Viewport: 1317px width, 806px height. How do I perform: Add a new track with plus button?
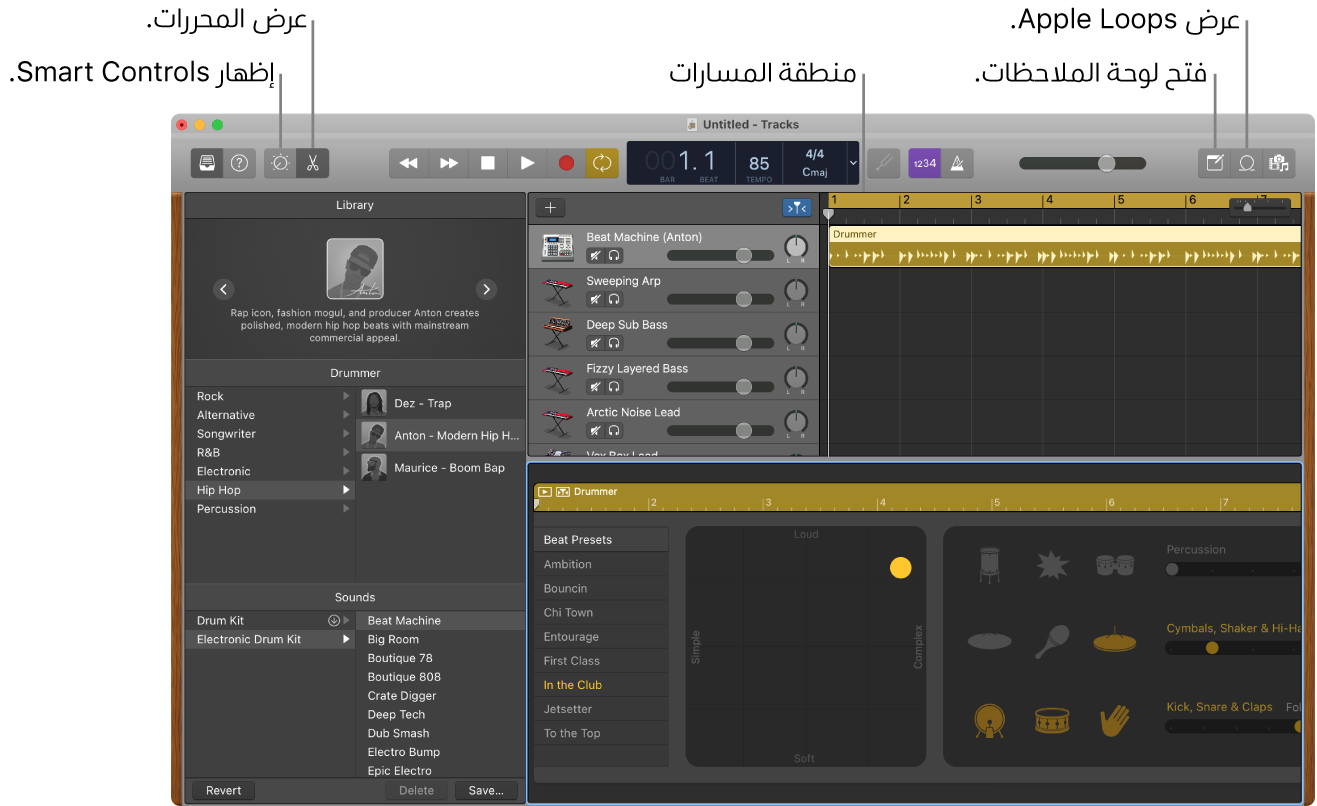[550, 208]
